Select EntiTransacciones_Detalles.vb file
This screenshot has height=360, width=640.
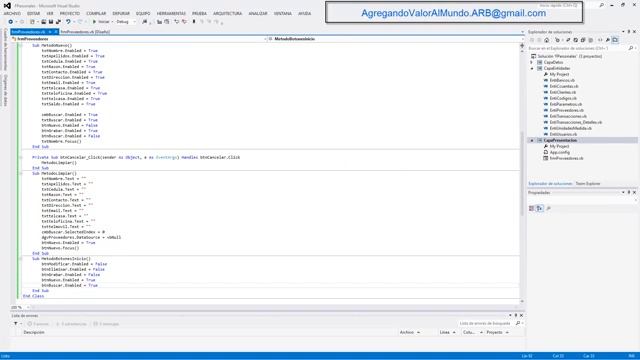click(x=576, y=122)
